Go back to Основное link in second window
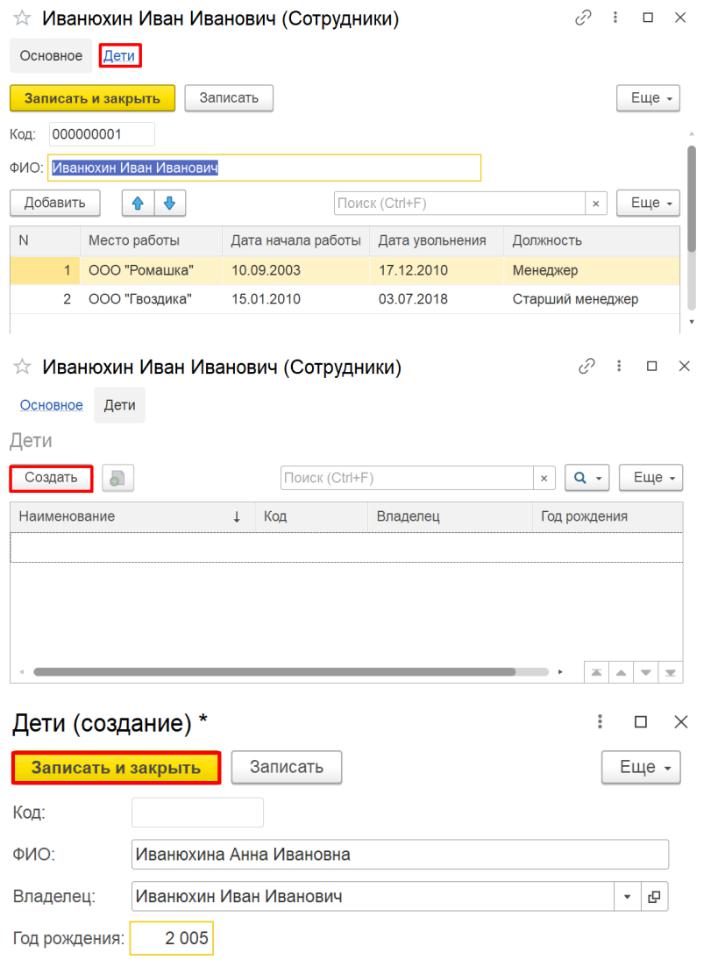The width and height of the screenshot is (701, 964). coord(51,405)
